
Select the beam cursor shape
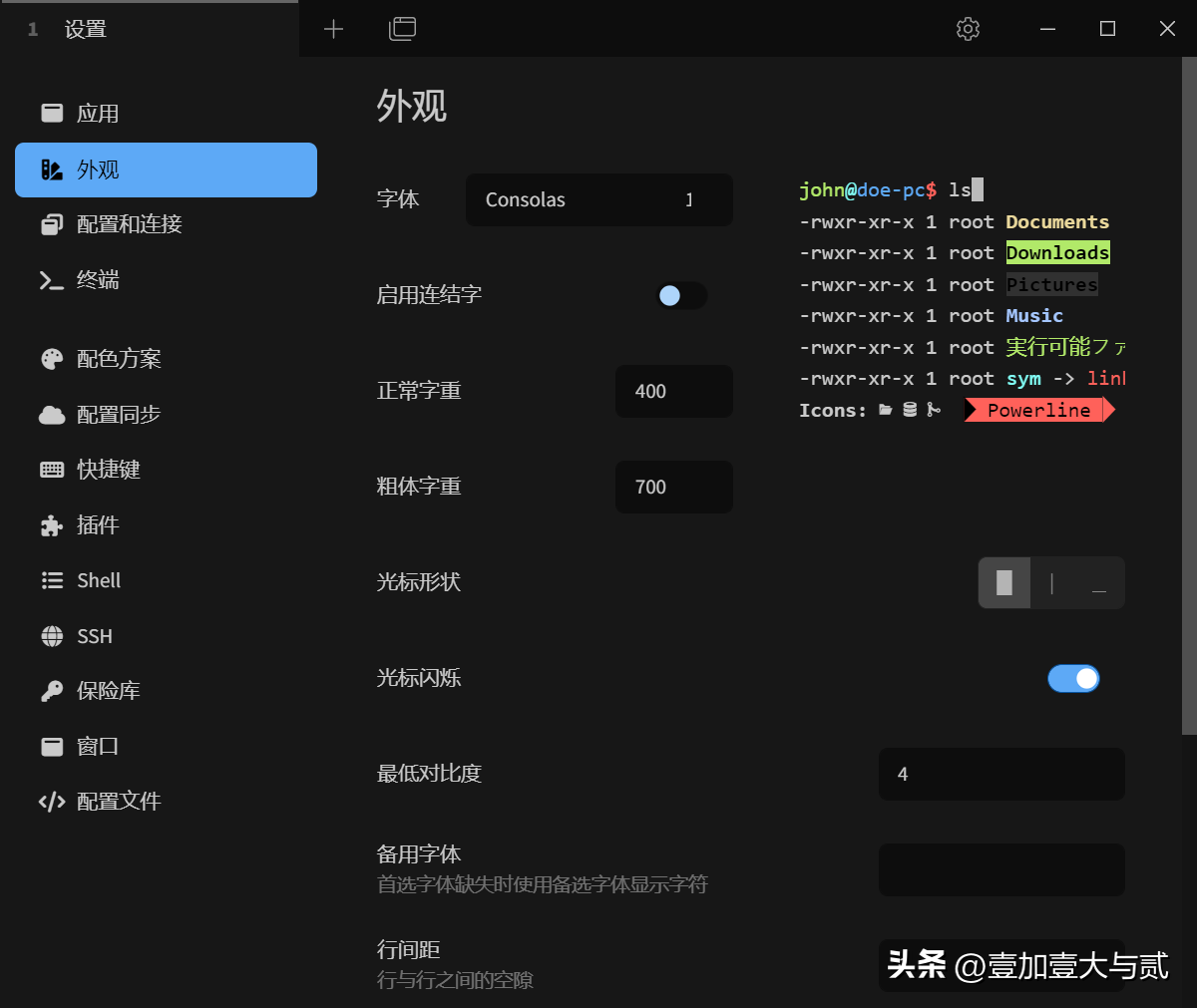[1051, 582]
